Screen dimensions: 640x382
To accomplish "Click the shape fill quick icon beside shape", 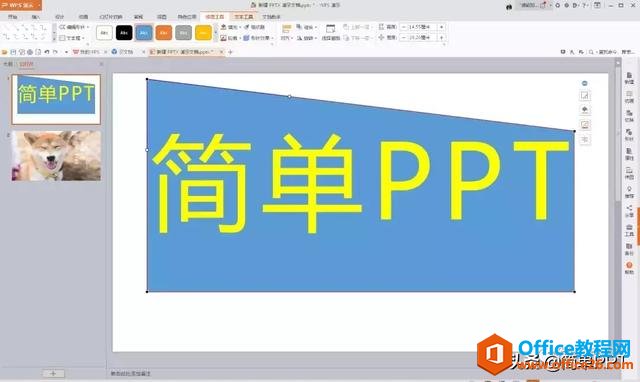I will click(585, 110).
